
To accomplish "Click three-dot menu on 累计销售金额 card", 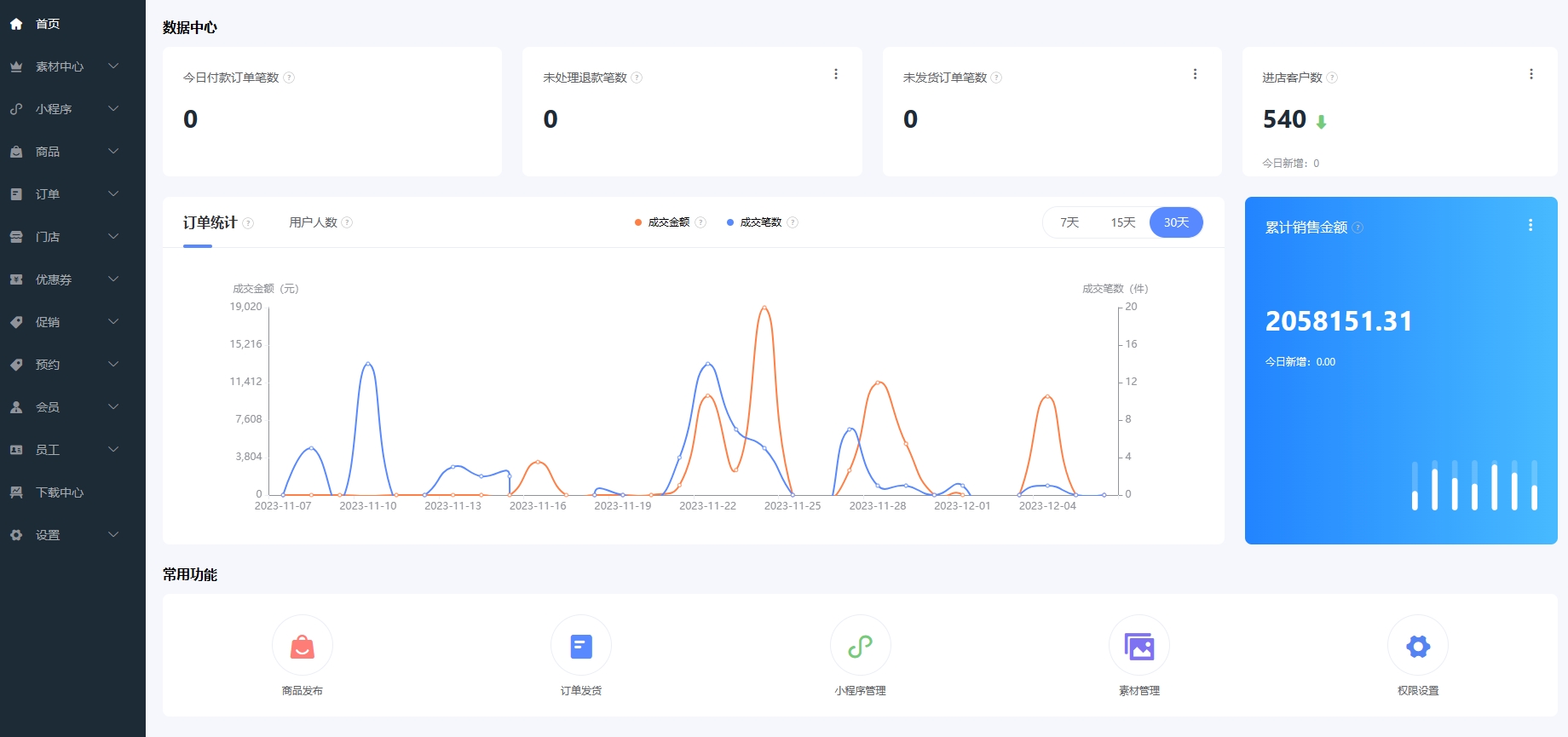I will tap(1531, 225).
